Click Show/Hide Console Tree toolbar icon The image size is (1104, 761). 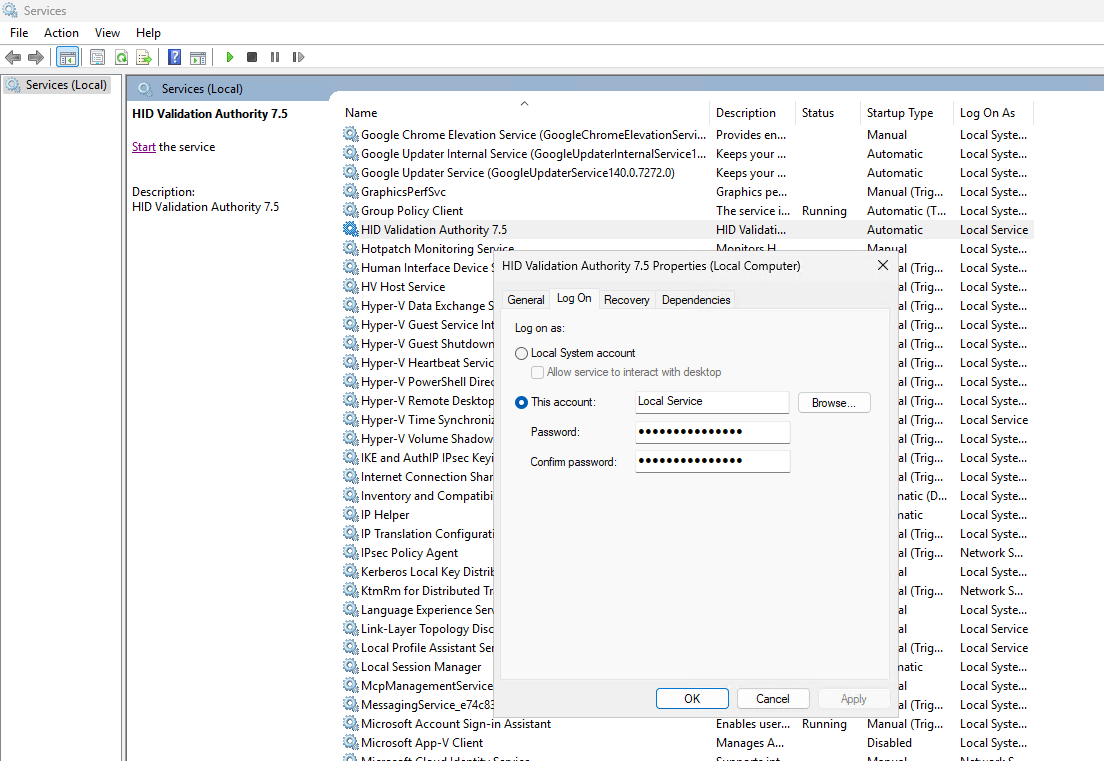point(68,58)
